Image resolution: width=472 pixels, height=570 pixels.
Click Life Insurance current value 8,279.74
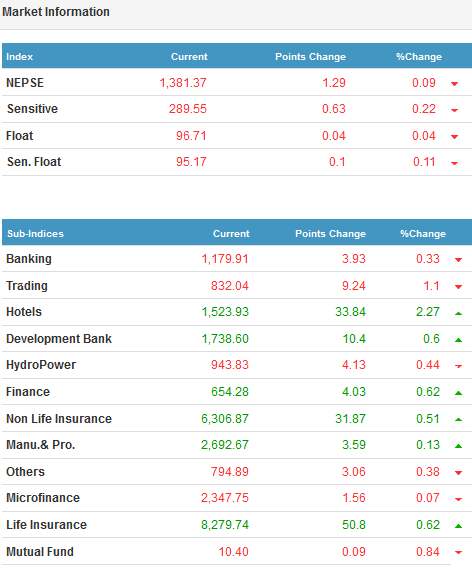point(225,525)
